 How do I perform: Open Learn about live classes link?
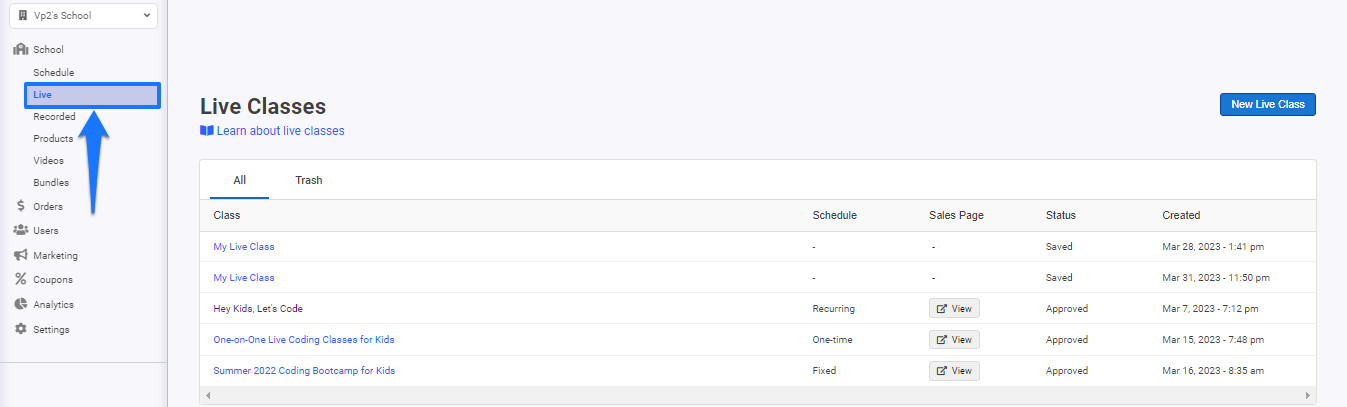[280, 131]
